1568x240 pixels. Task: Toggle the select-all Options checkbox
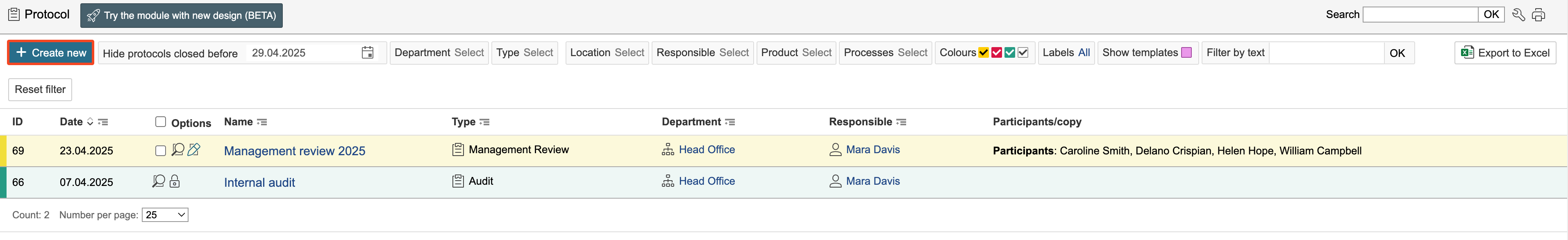(x=161, y=122)
